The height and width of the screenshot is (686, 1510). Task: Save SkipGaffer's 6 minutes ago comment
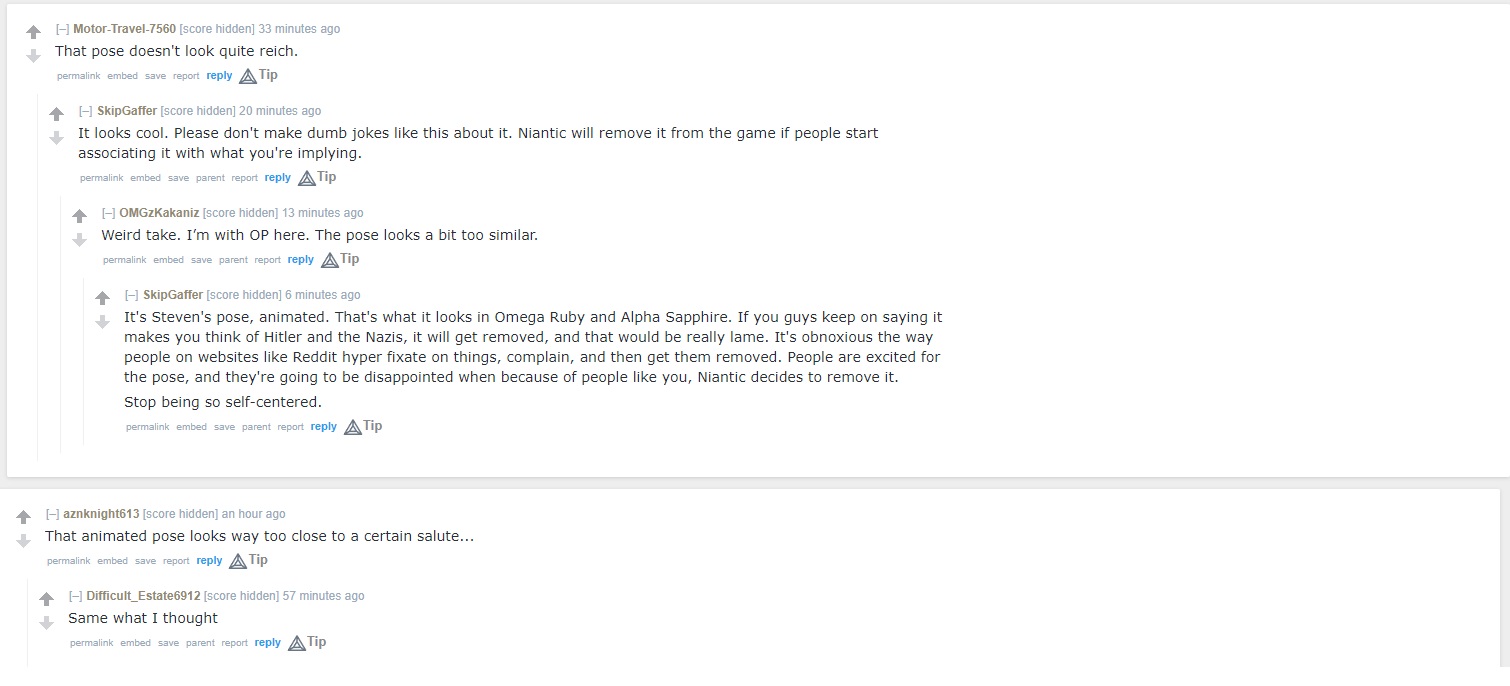click(x=224, y=427)
